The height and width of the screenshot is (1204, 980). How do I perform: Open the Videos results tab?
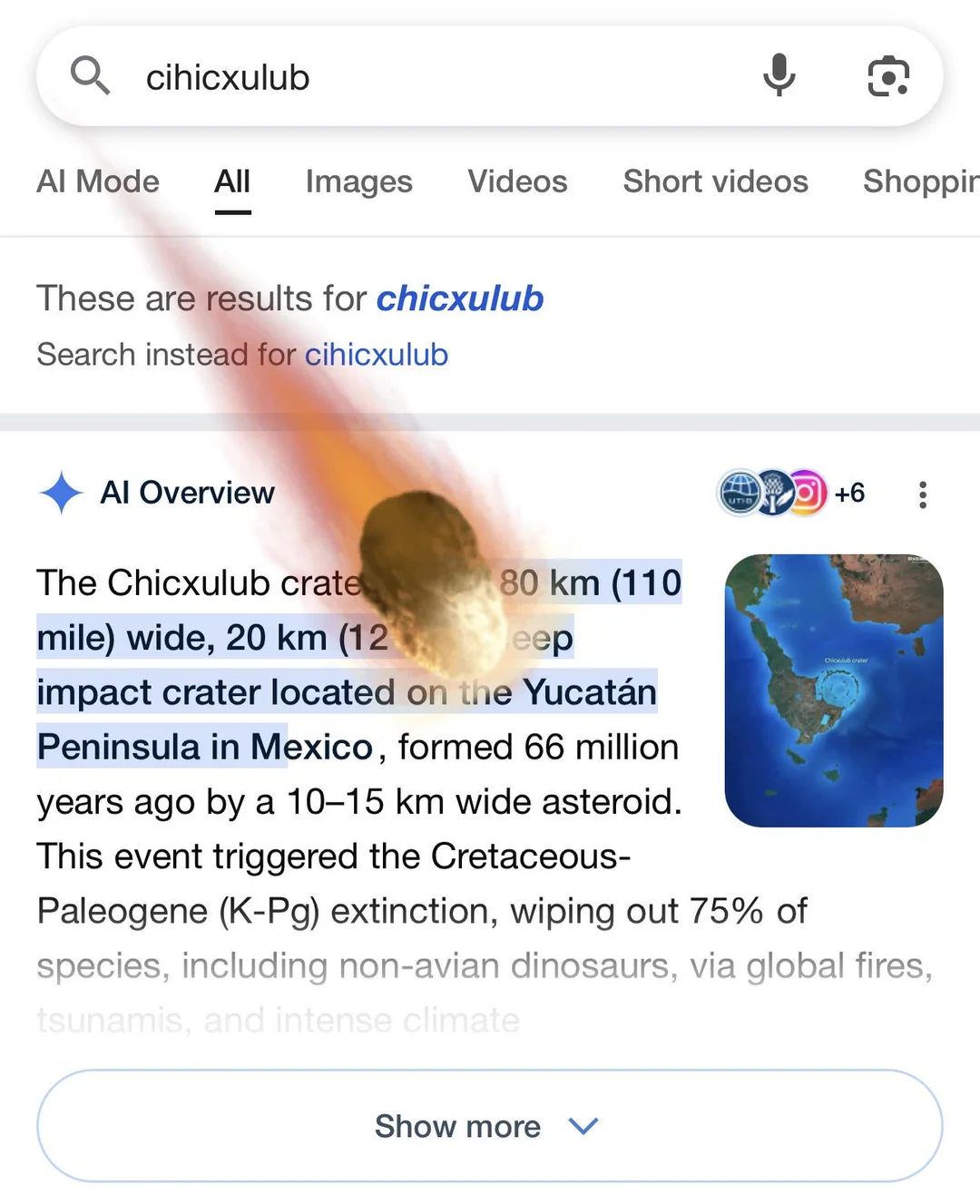point(517,181)
